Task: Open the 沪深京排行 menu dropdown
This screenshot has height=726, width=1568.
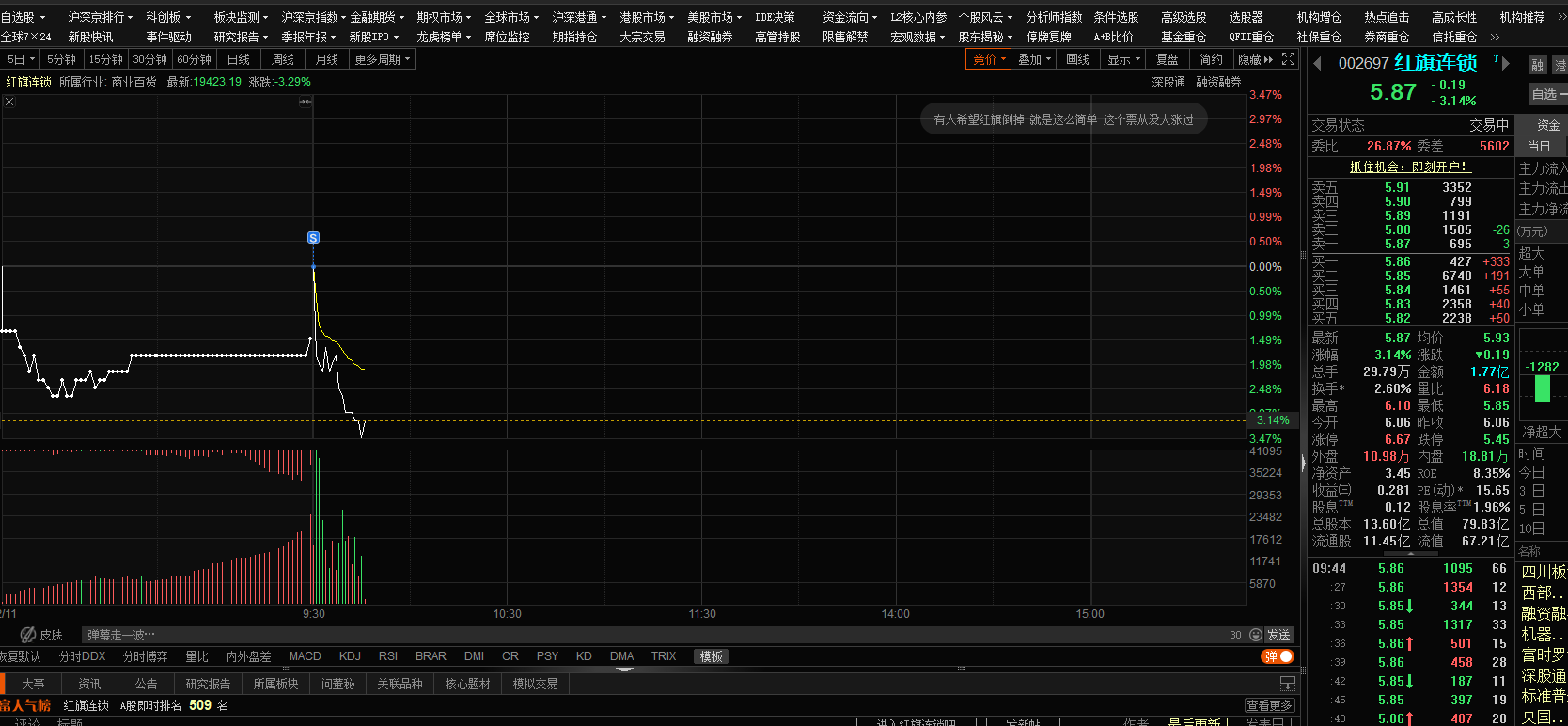Action: click(x=100, y=17)
